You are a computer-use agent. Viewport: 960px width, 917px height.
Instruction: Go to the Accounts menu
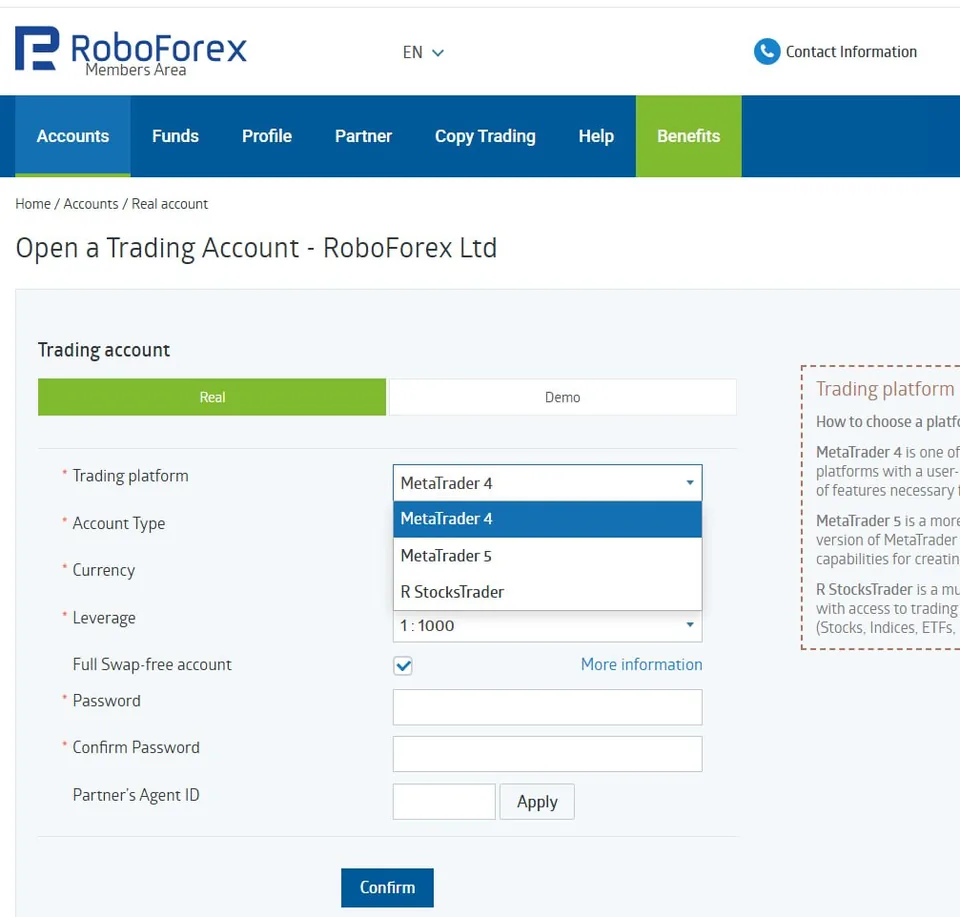[73, 136]
